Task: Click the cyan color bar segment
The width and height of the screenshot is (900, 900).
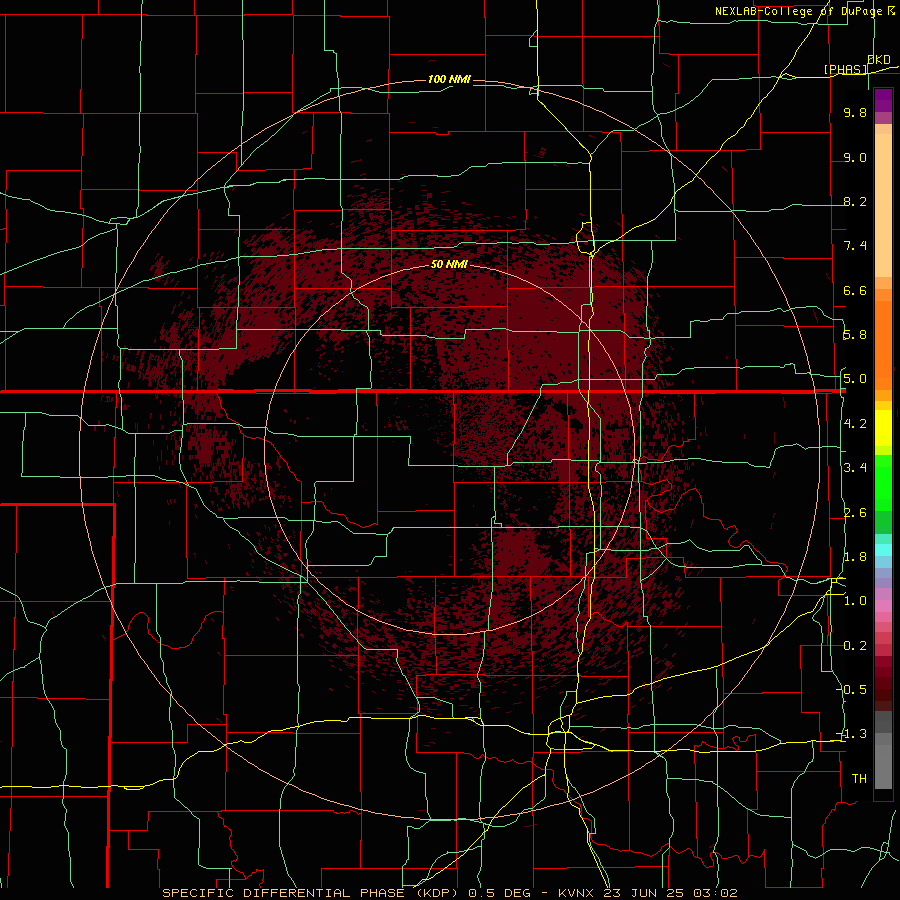Action: click(883, 550)
